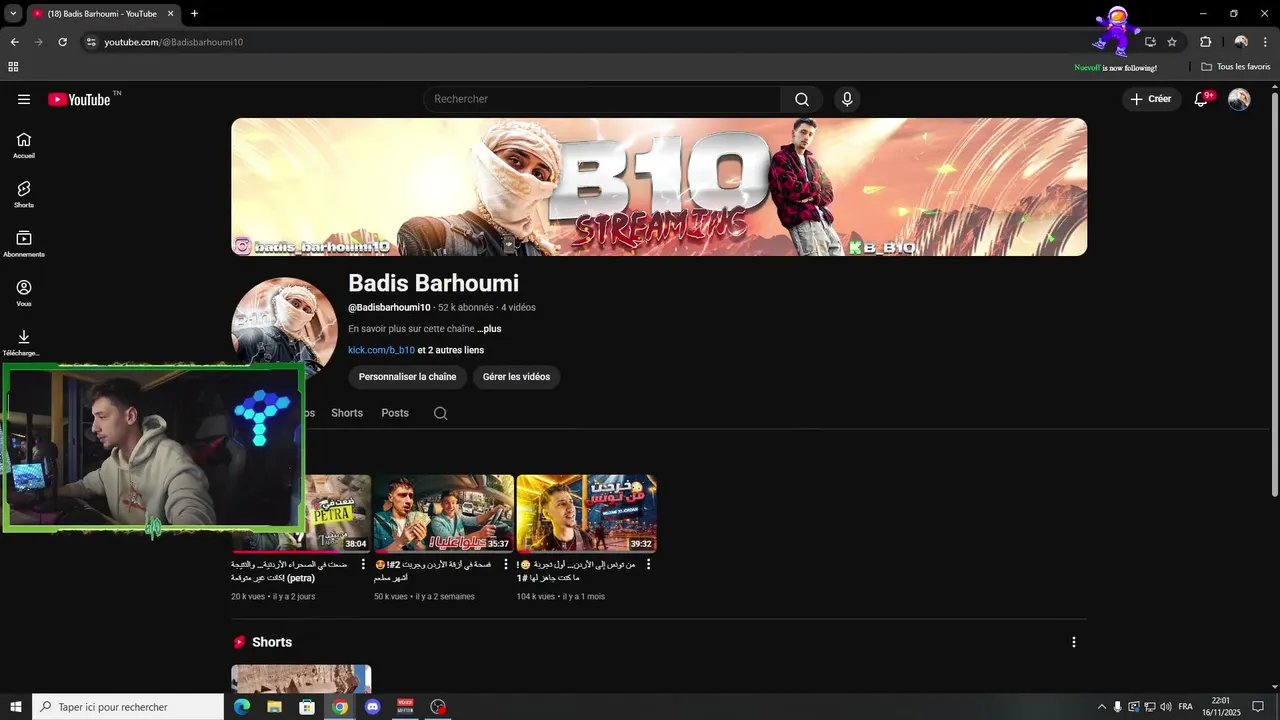Click the browser address bar URL
This screenshot has width=1280, height=720.
click(174, 42)
